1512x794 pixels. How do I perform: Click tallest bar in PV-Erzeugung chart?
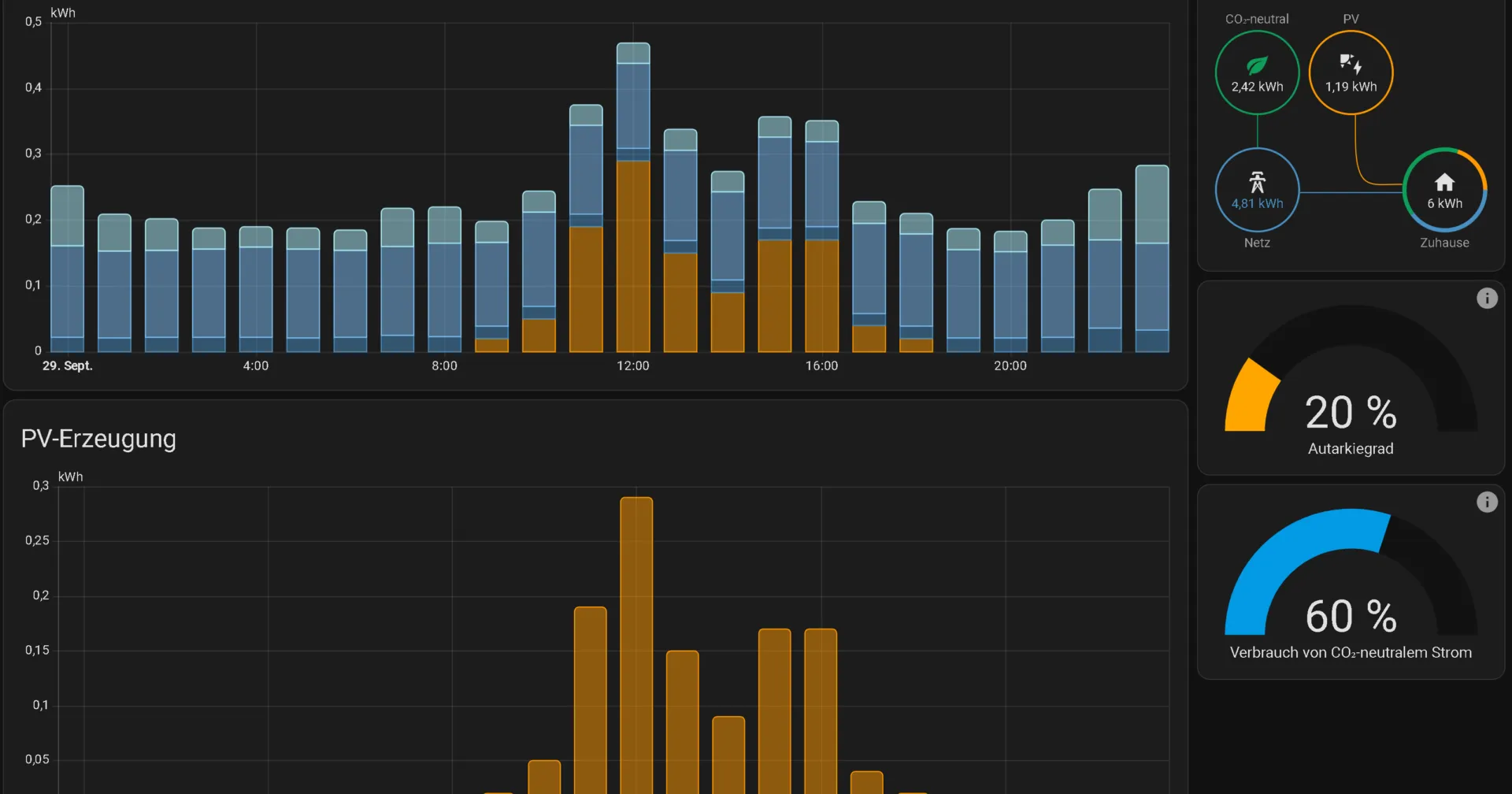(636, 645)
